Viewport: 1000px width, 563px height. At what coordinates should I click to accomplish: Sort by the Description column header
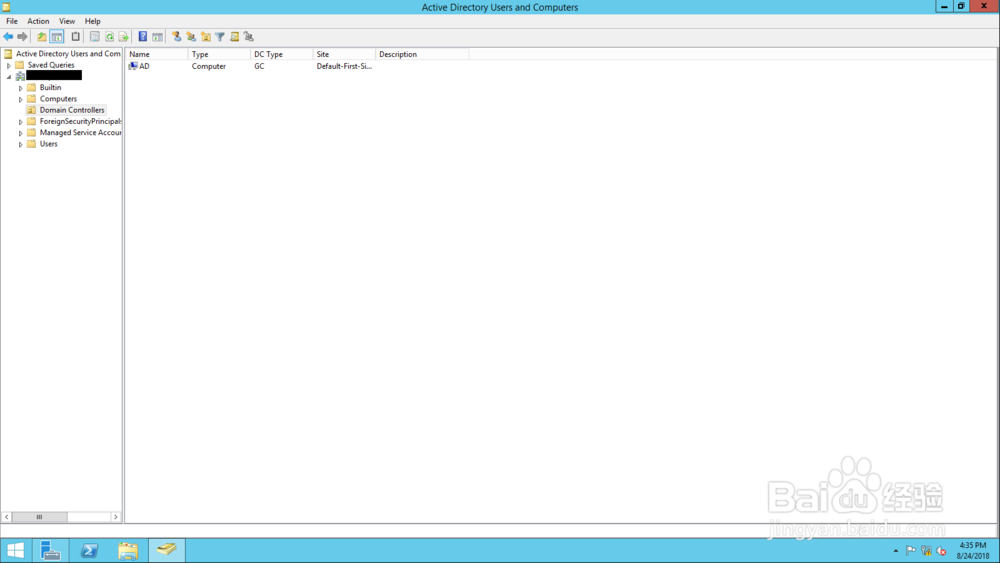tap(422, 54)
